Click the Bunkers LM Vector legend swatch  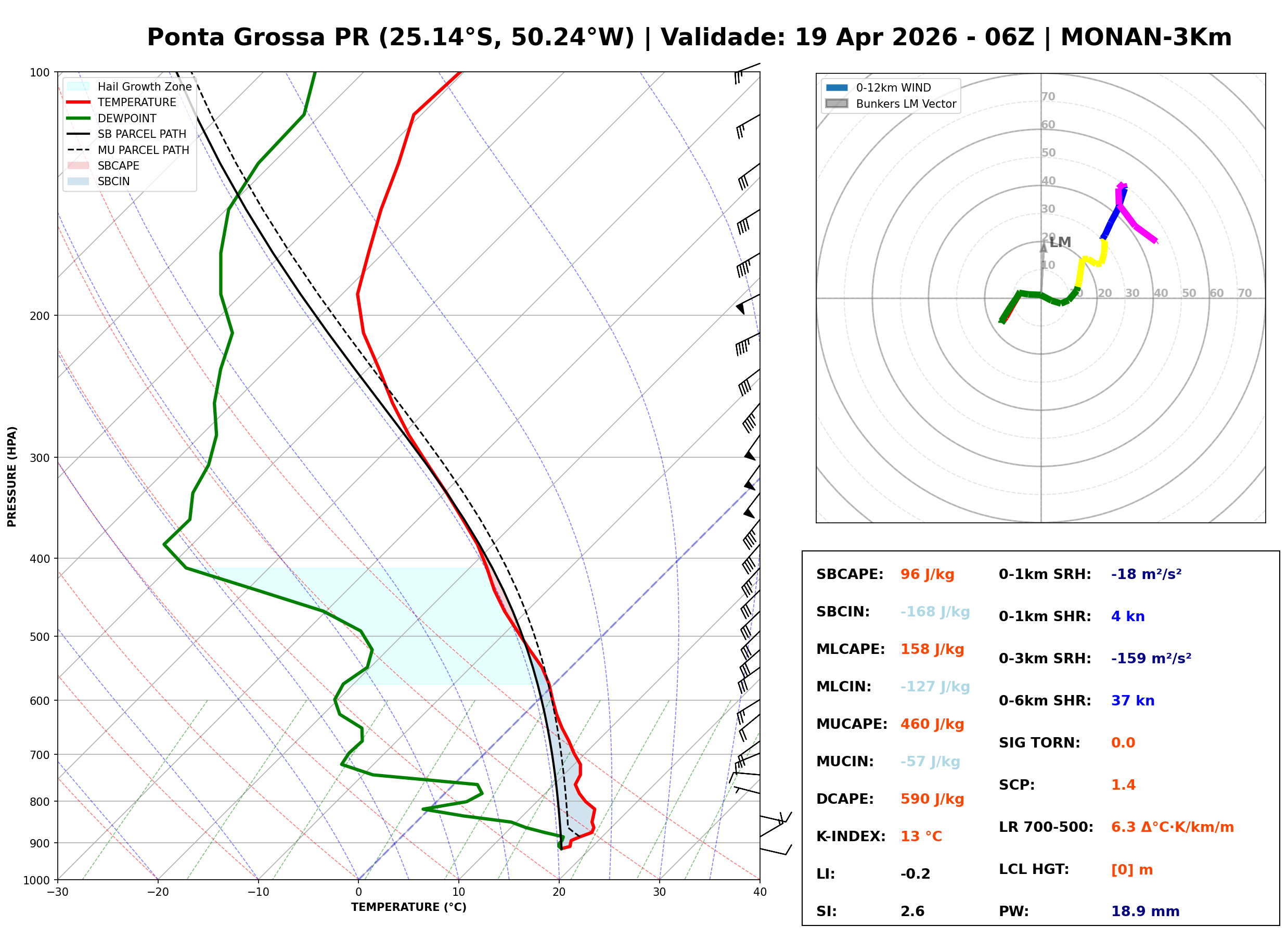pyautogui.click(x=837, y=104)
